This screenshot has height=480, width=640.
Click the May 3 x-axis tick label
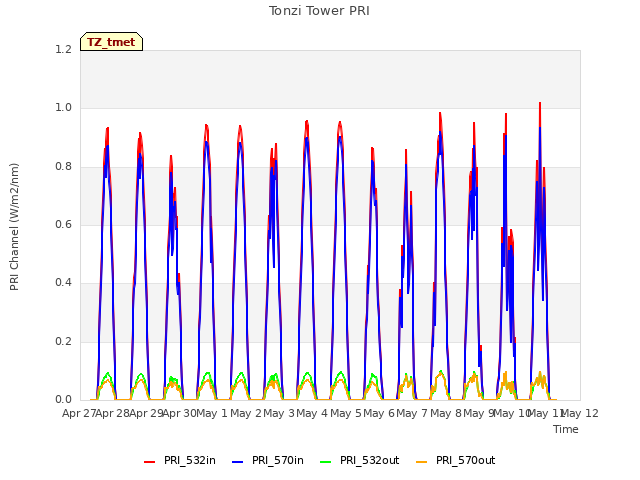click(x=279, y=413)
